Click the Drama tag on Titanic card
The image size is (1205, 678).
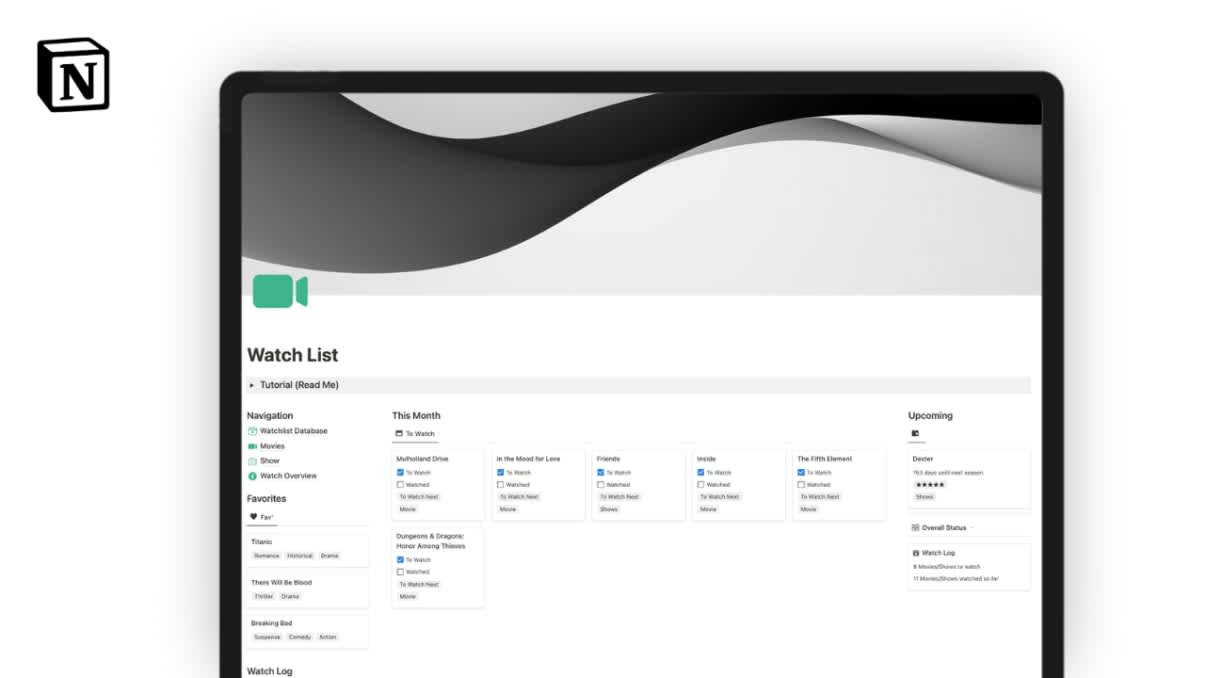coord(329,556)
